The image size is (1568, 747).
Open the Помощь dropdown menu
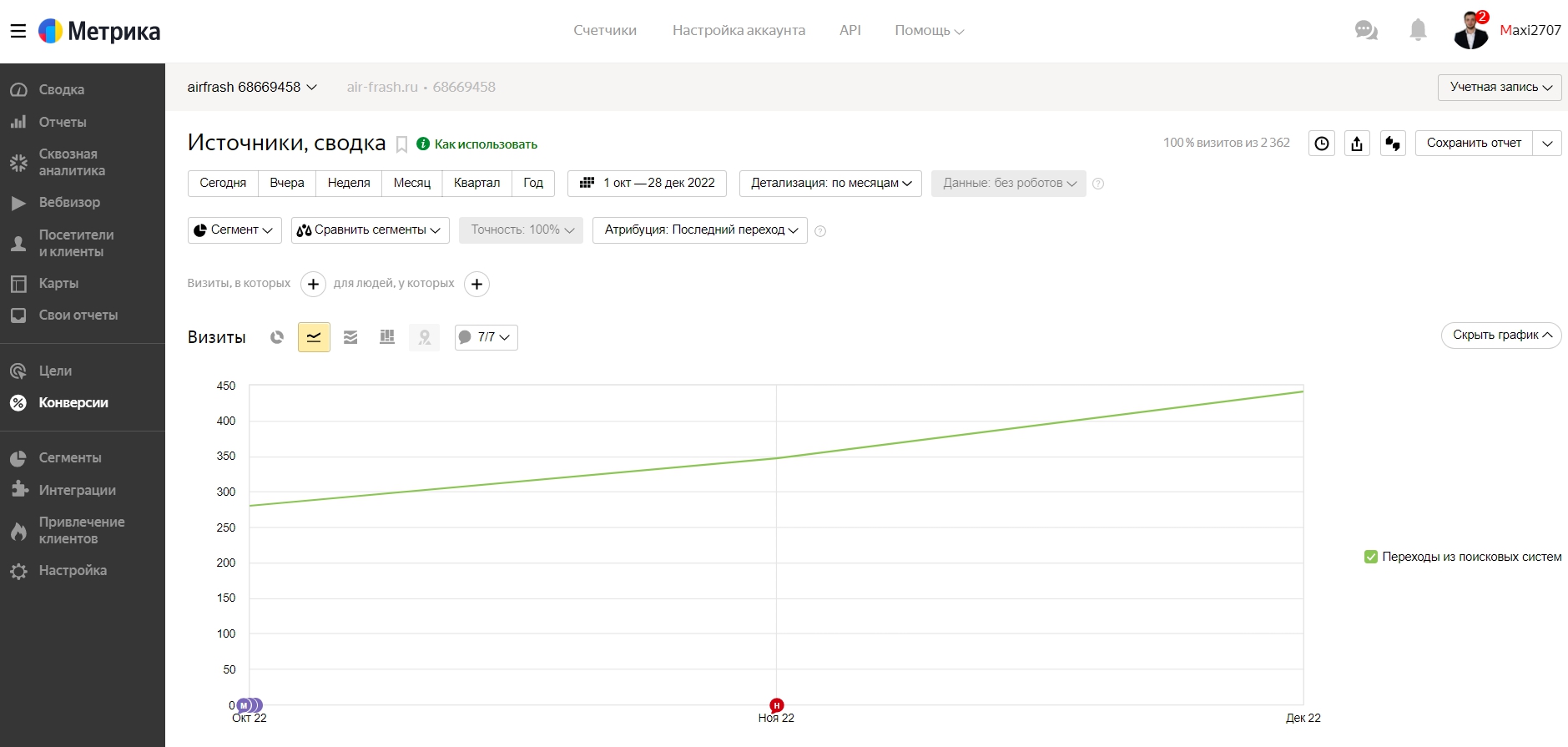tap(930, 31)
